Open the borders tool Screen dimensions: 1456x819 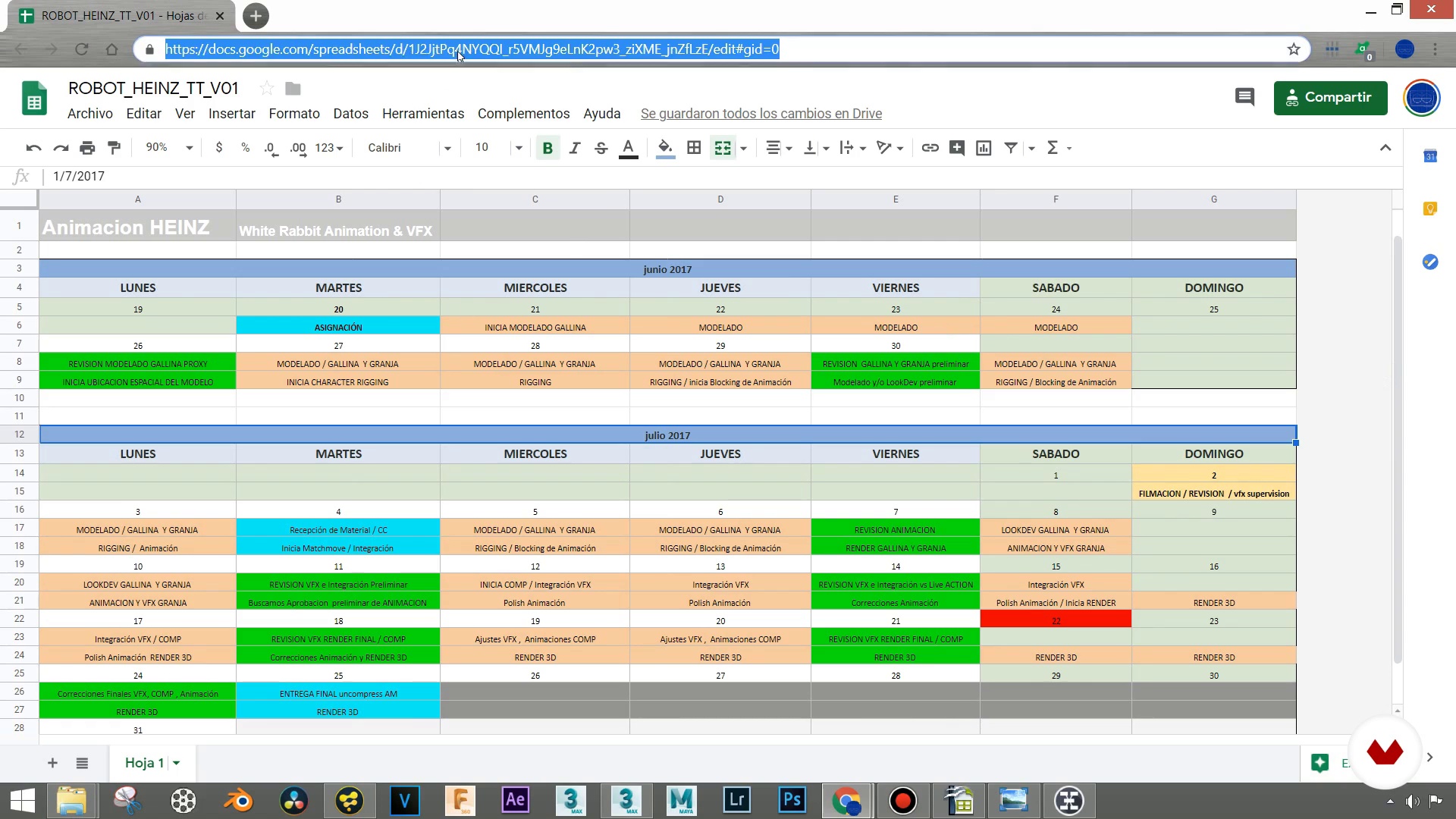click(x=694, y=148)
